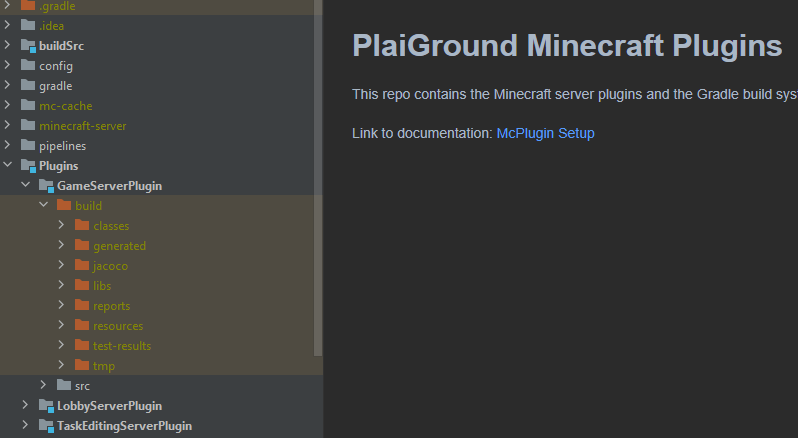Expand the src folder
This screenshot has width=798, height=438.
[x=43, y=385]
